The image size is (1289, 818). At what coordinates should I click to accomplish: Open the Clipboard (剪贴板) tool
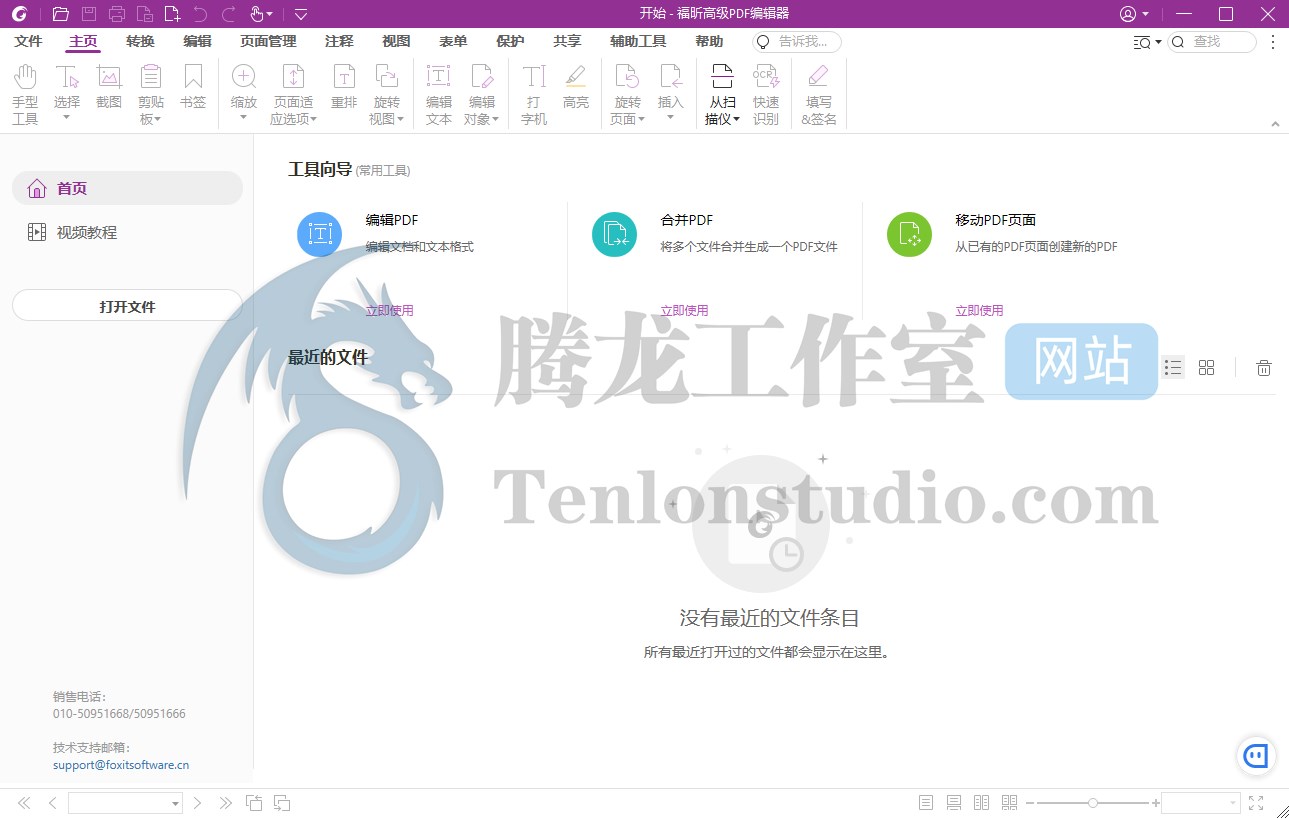pyautogui.click(x=151, y=95)
